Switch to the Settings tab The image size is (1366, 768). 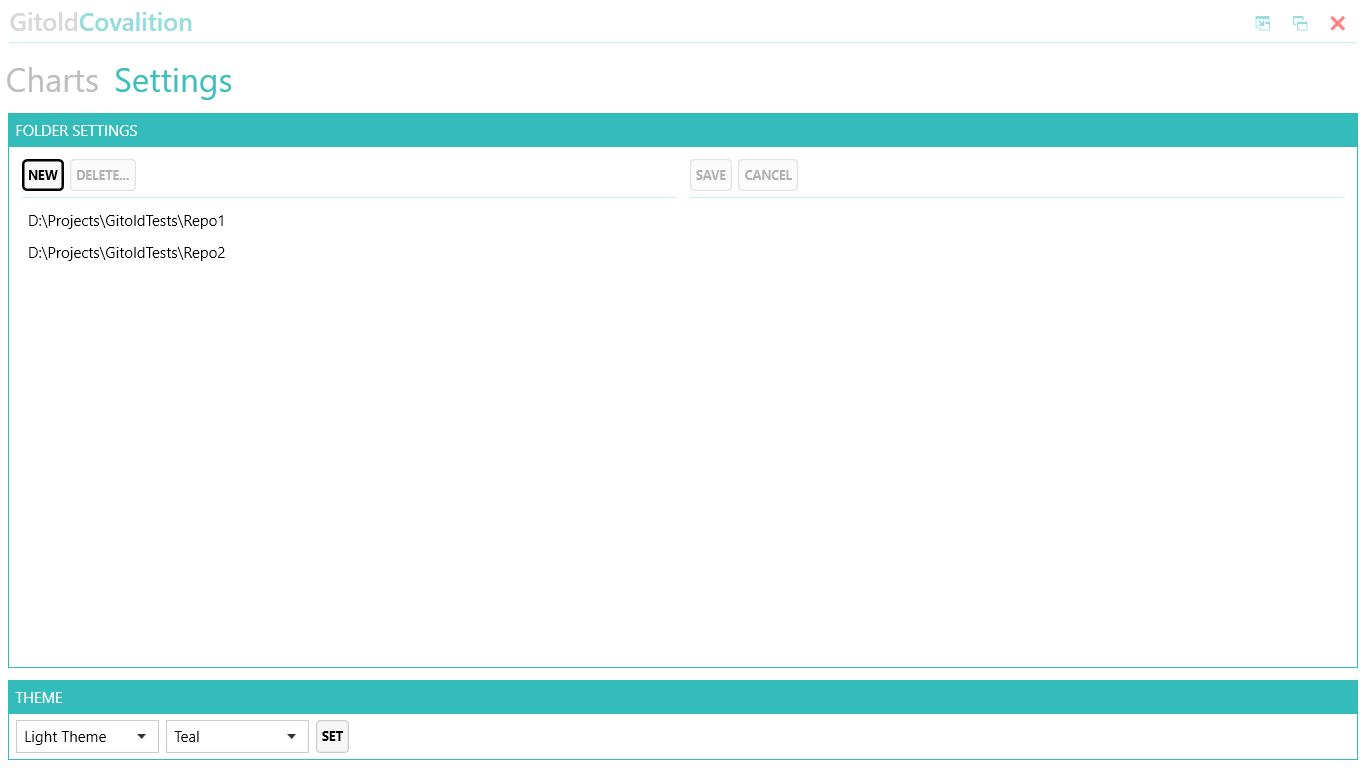[x=172, y=80]
